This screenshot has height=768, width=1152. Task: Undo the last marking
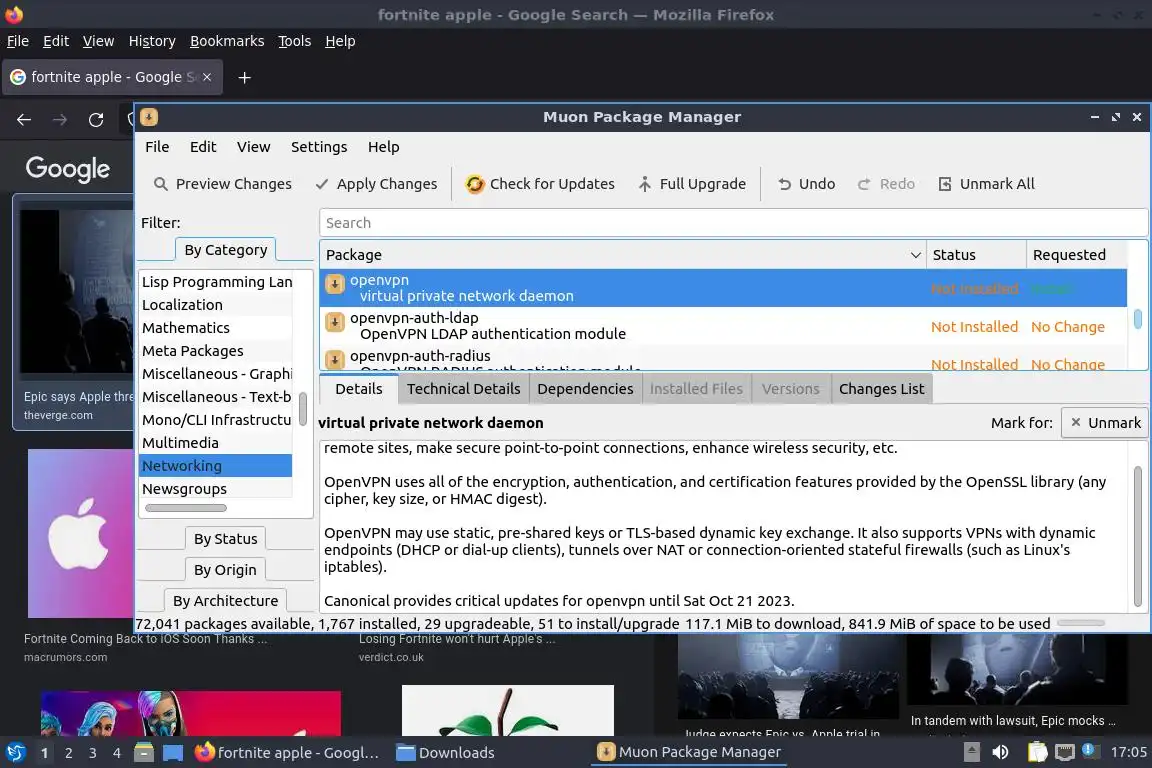806,184
